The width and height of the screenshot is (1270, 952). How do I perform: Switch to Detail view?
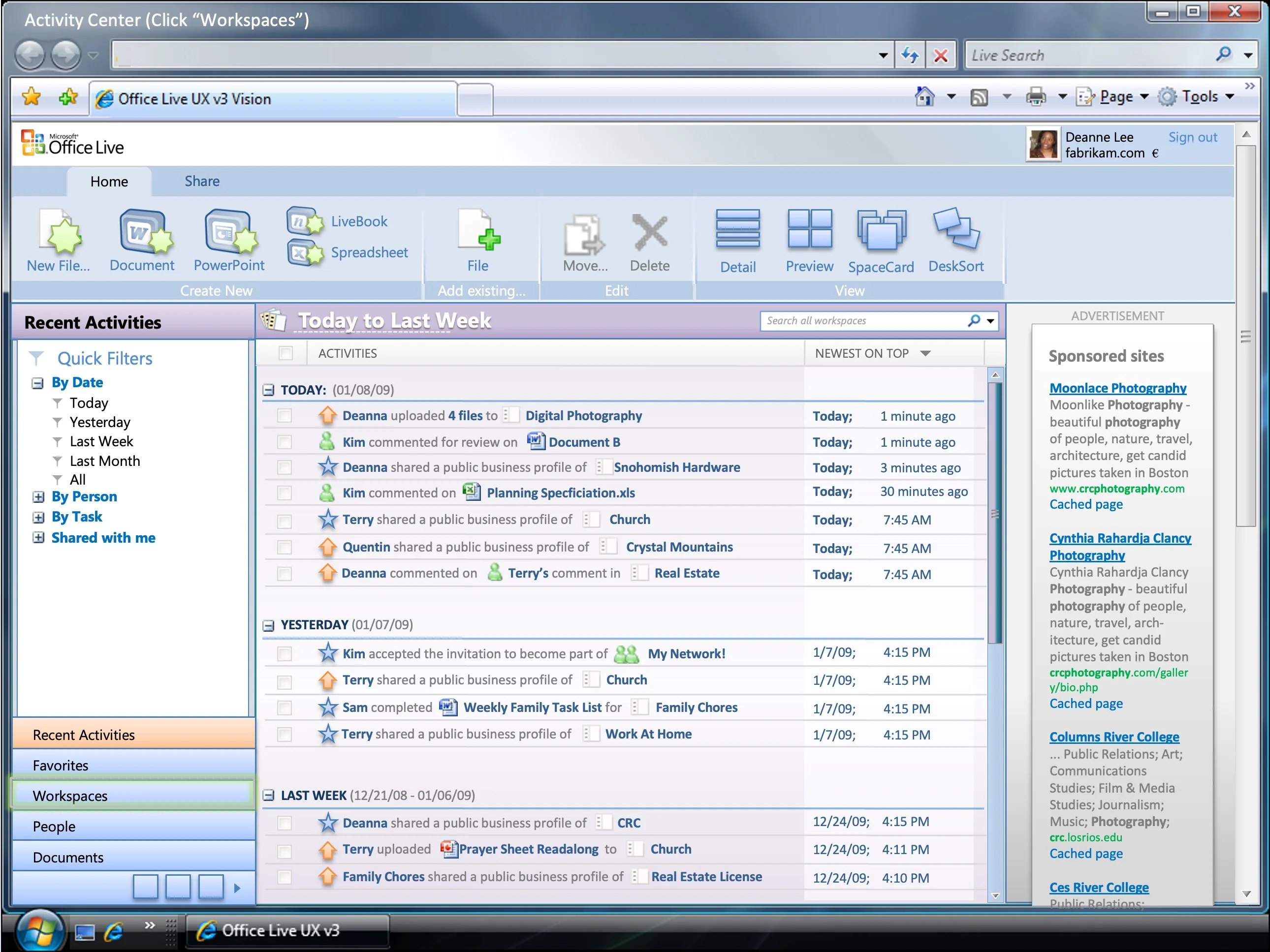(738, 230)
